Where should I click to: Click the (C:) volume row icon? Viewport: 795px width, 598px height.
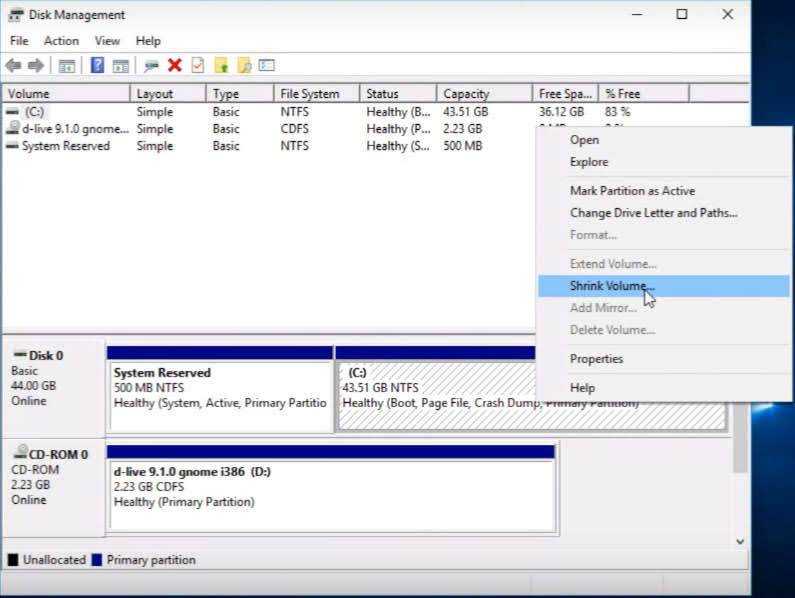(13, 112)
